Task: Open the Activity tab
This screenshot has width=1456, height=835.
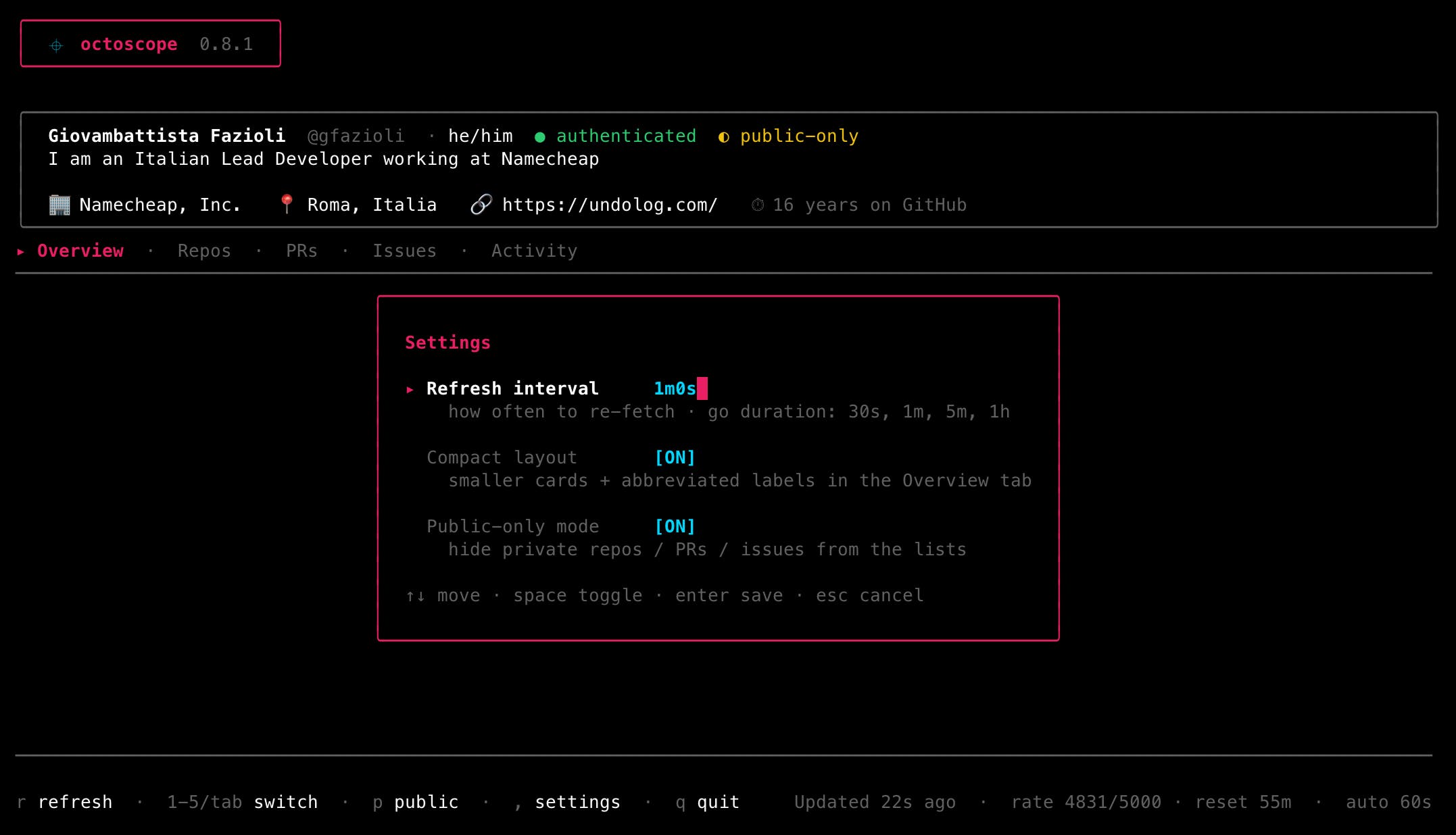Action: (534, 251)
